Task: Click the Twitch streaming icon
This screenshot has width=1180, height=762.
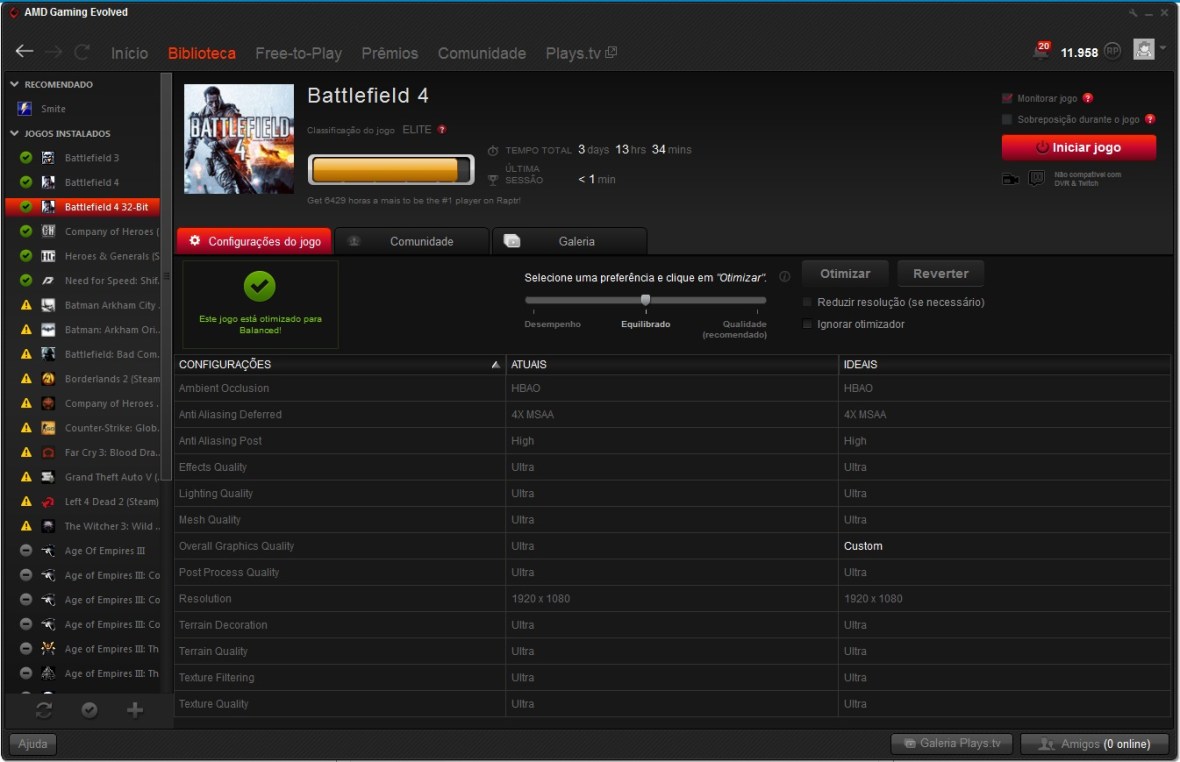Action: (x=1037, y=179)
